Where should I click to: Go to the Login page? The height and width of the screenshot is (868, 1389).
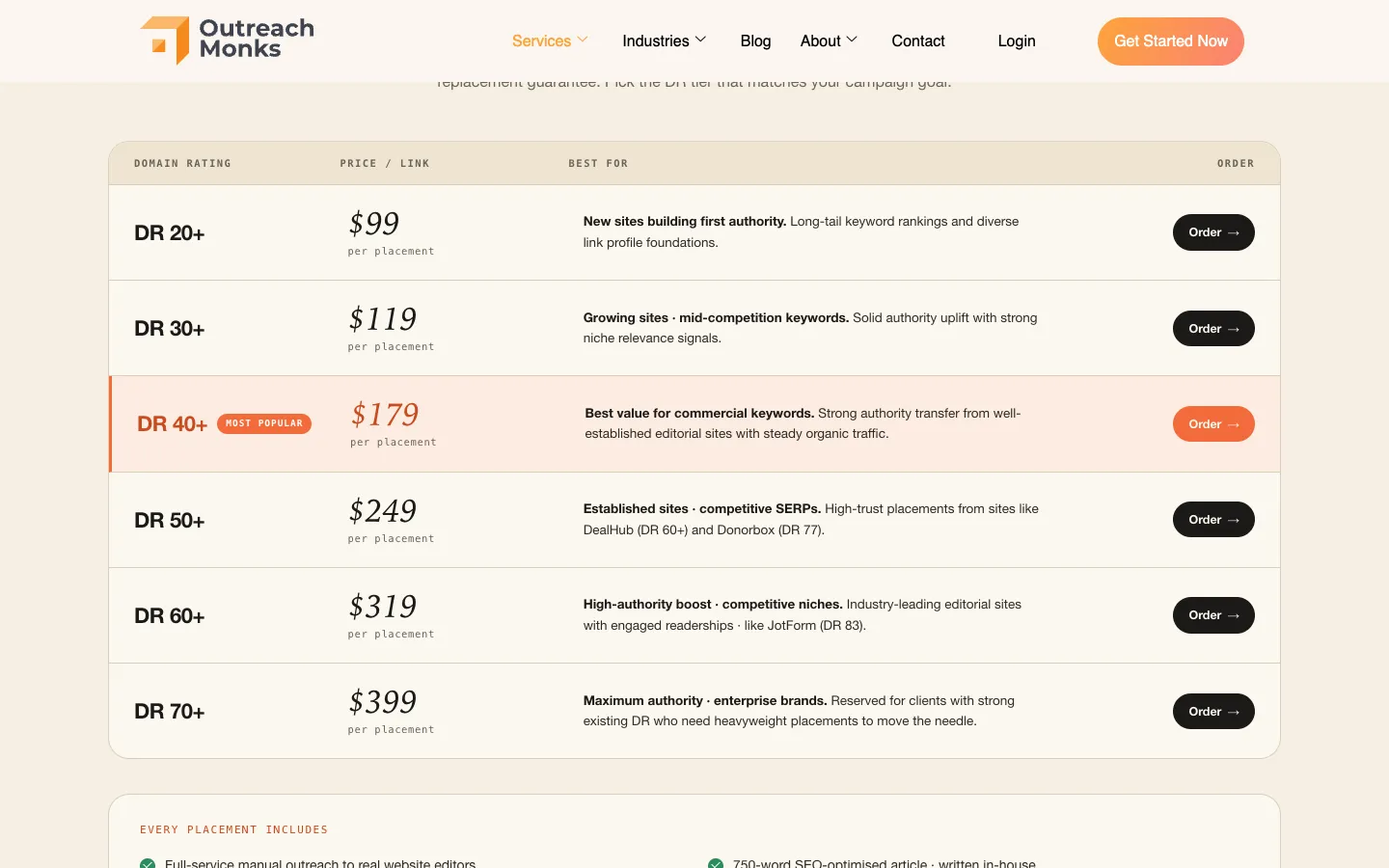pos(1017,41)
